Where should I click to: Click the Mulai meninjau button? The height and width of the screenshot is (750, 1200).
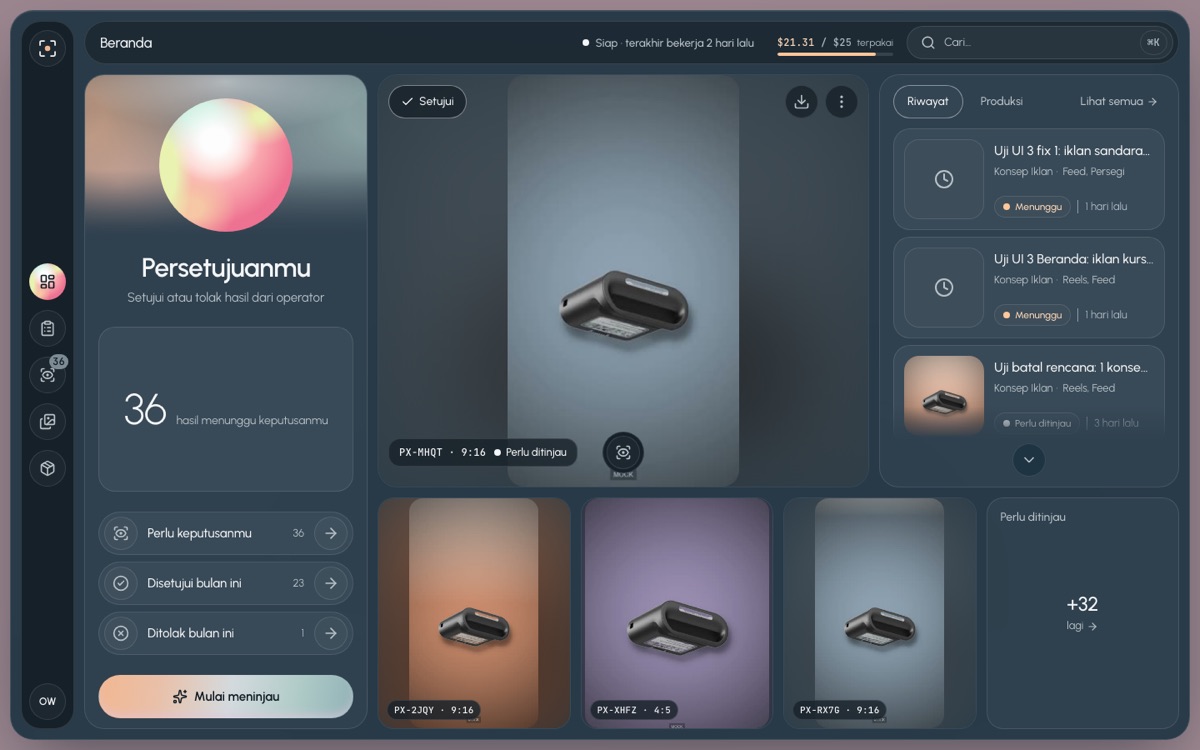226,697
